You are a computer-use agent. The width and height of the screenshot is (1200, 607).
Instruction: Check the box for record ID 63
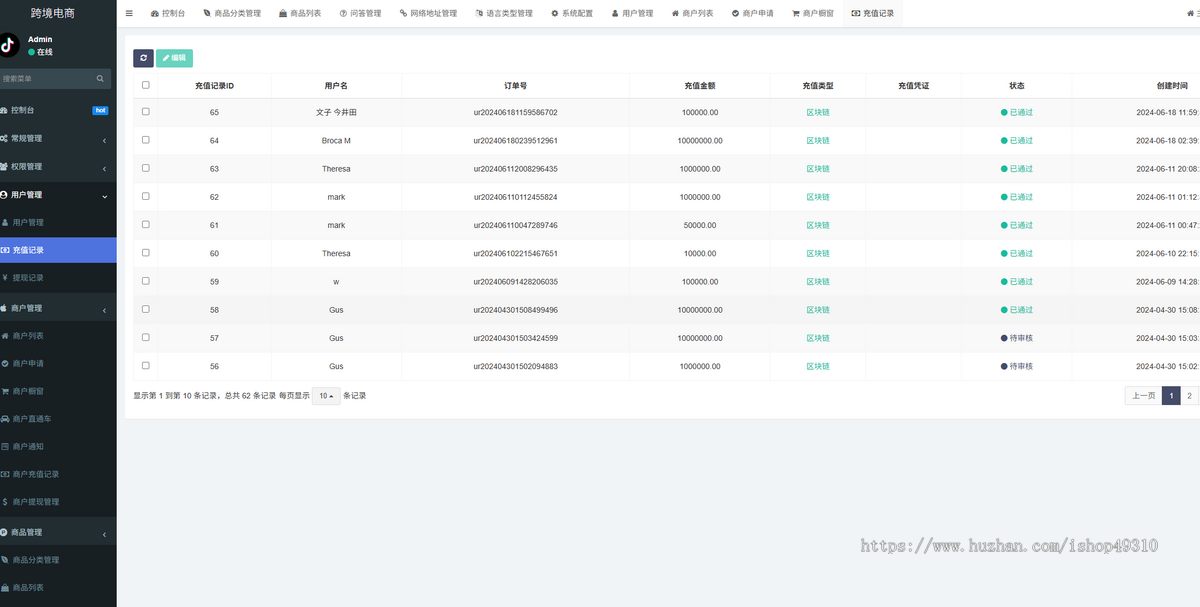pos(145,168)
